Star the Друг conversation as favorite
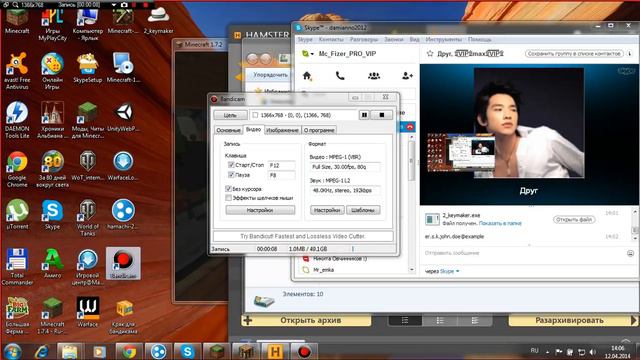 pyautogui.click(x=430, y=53)
